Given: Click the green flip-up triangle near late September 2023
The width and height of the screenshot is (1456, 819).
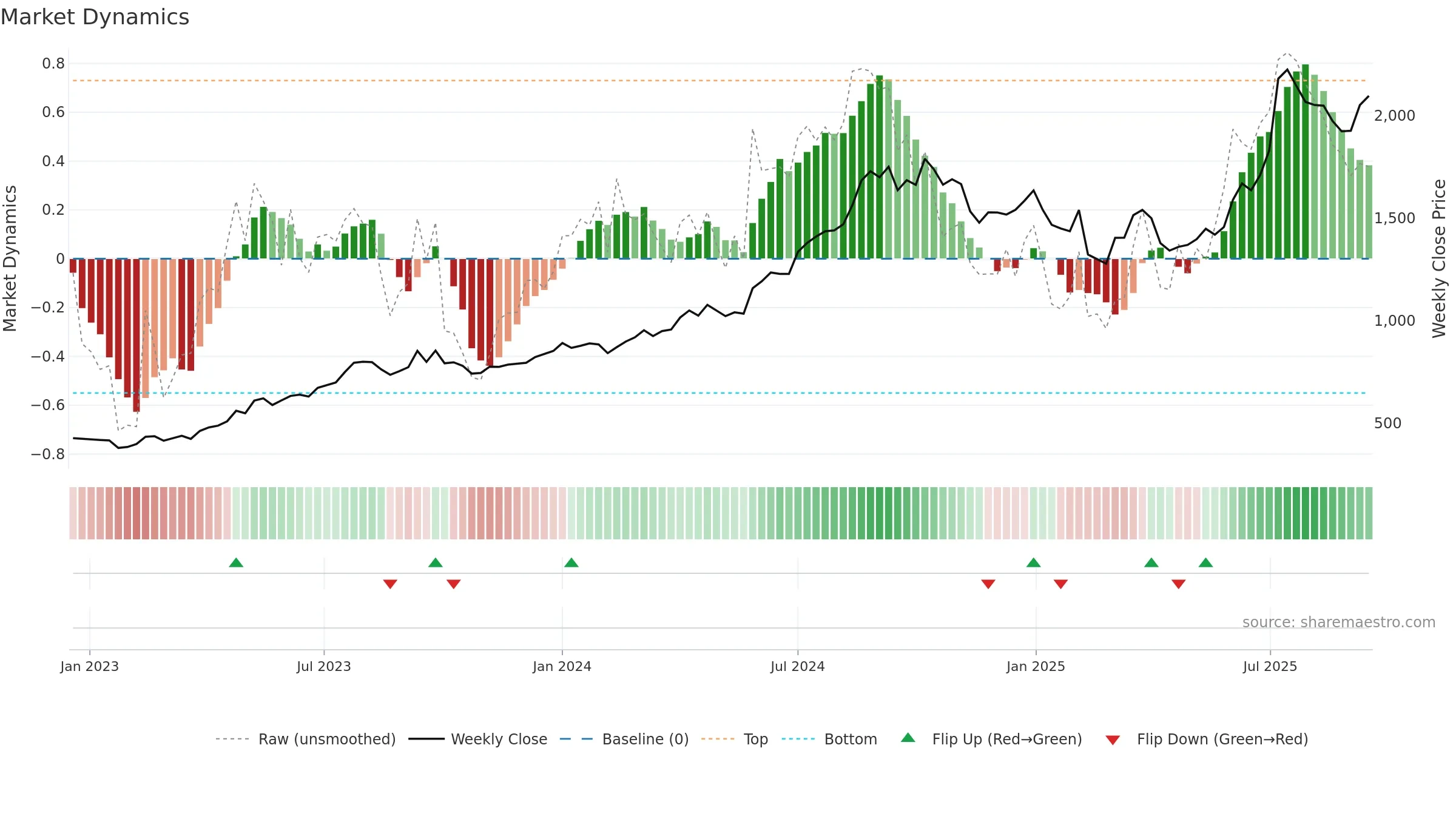Looking at the screenshot, I should coord(436,562).
